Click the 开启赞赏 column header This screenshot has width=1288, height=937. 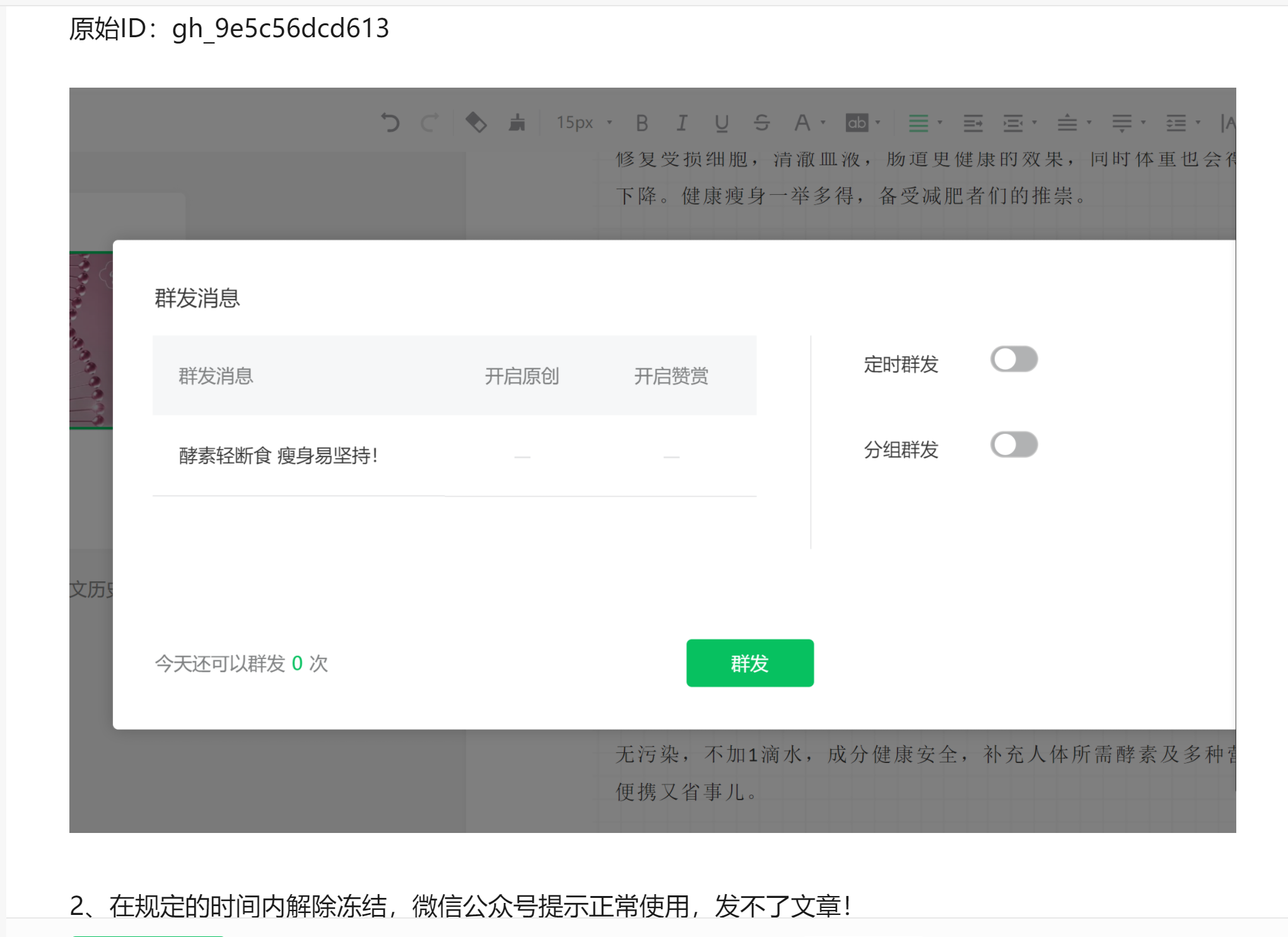point(671,376)
